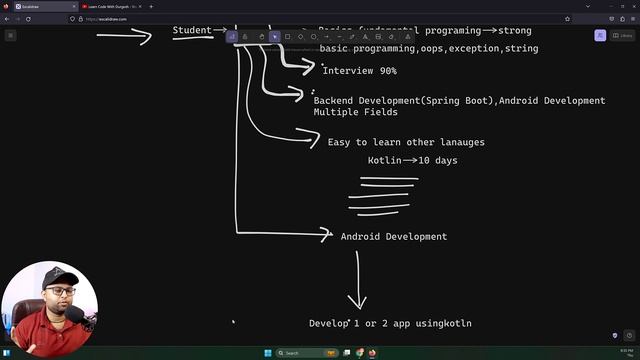Select the Insert image tool
640x360 pixels.
pyautogui.click(x=378, y=37)
